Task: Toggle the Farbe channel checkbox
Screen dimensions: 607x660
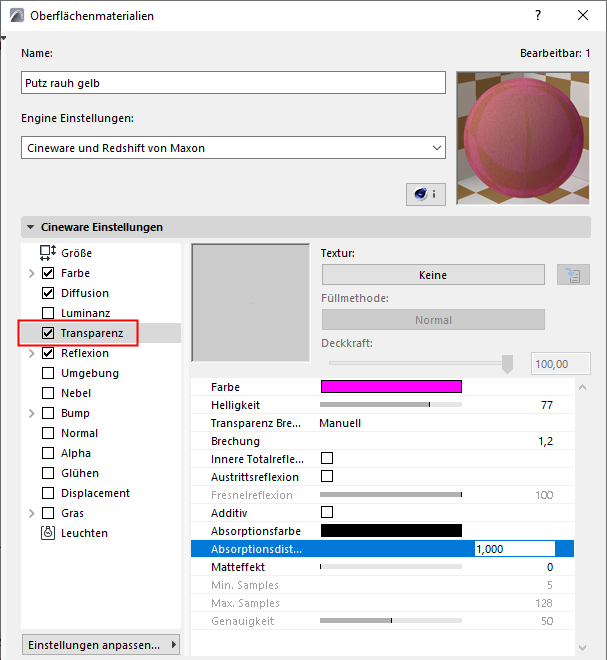Action: tap(48, 273)
